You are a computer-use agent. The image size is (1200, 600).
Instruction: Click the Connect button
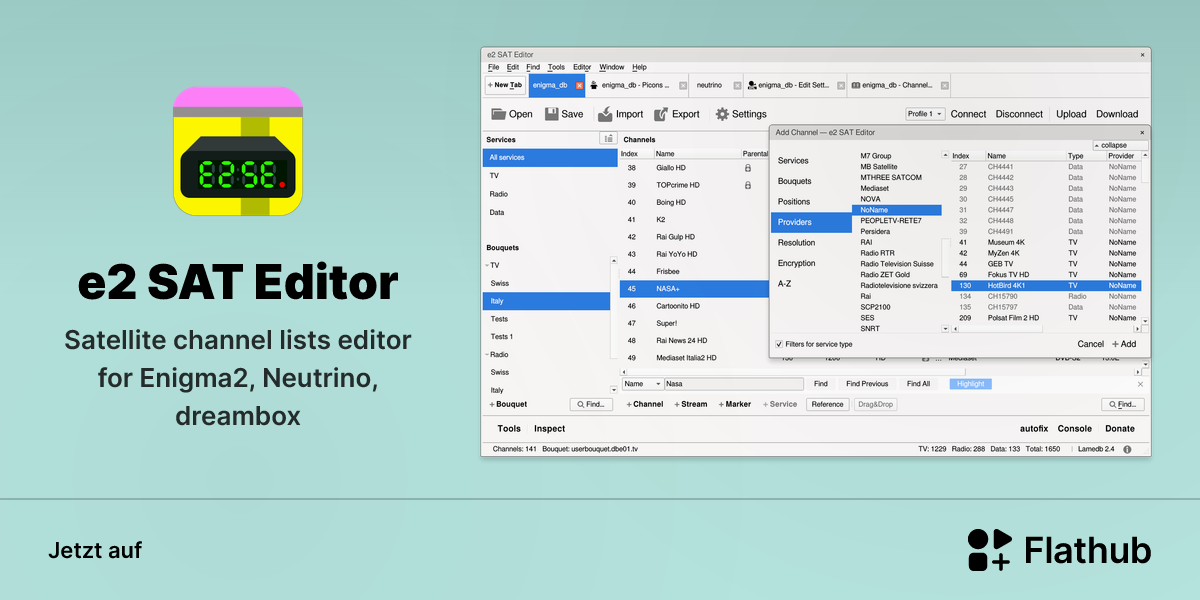(968, 114)
